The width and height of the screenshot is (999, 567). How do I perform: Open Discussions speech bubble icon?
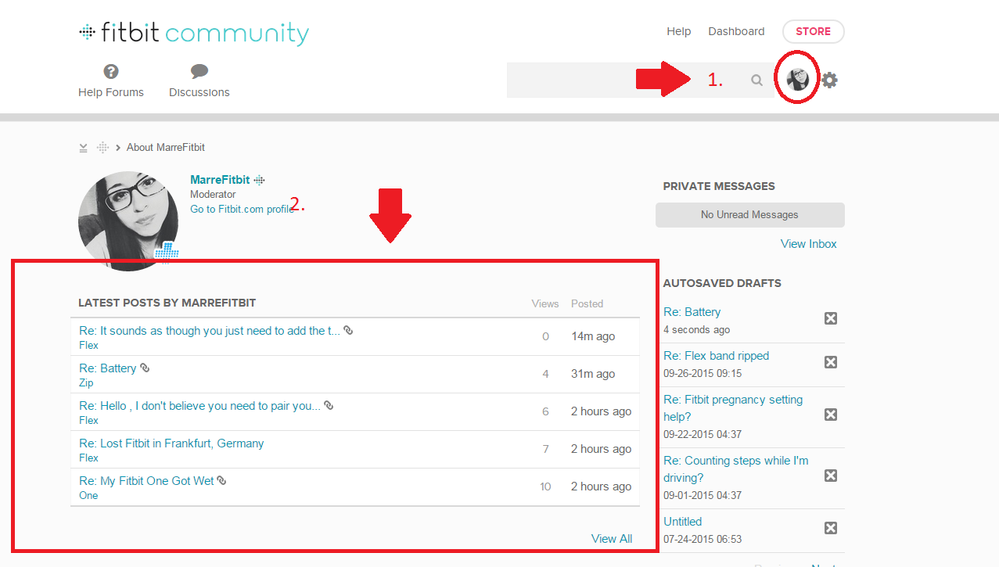point(199,71)
